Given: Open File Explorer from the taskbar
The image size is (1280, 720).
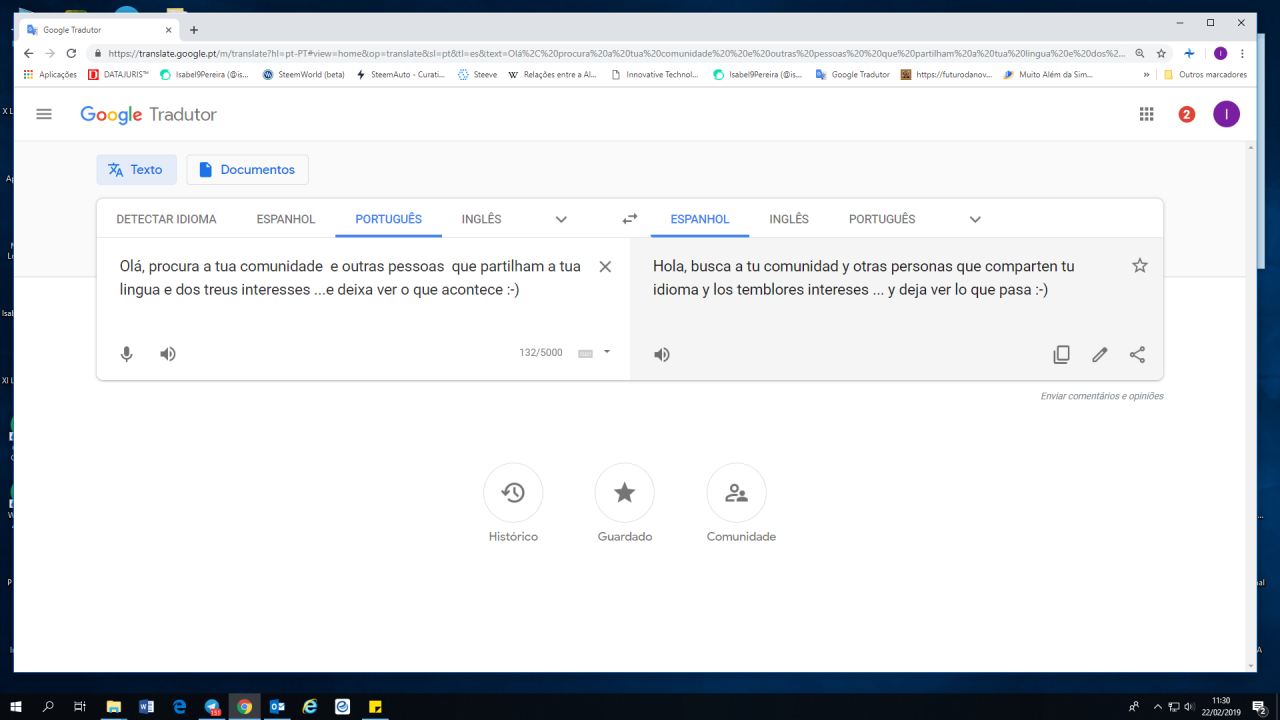Looking at the screenshot, I should coord(114,707).
